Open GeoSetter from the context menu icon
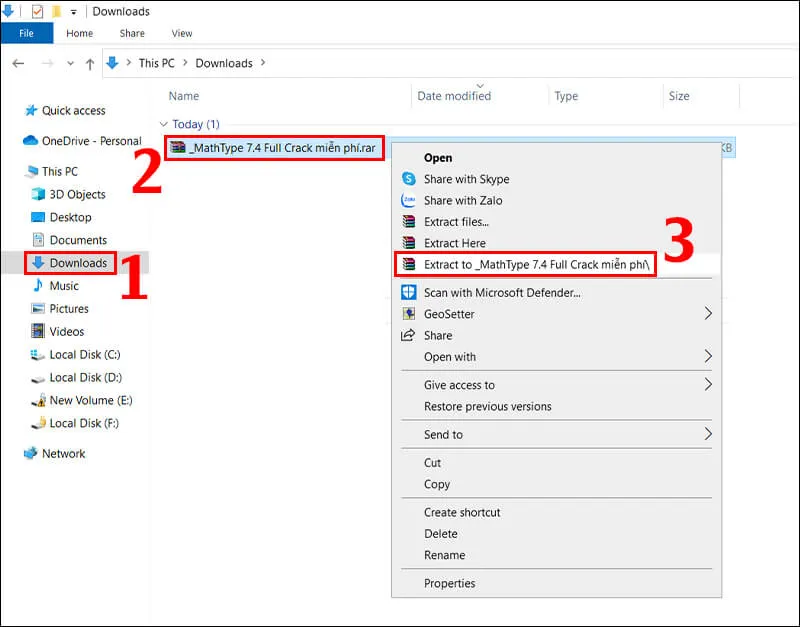Viewport: 800px width, 627px height. click(x=410, y=314)
